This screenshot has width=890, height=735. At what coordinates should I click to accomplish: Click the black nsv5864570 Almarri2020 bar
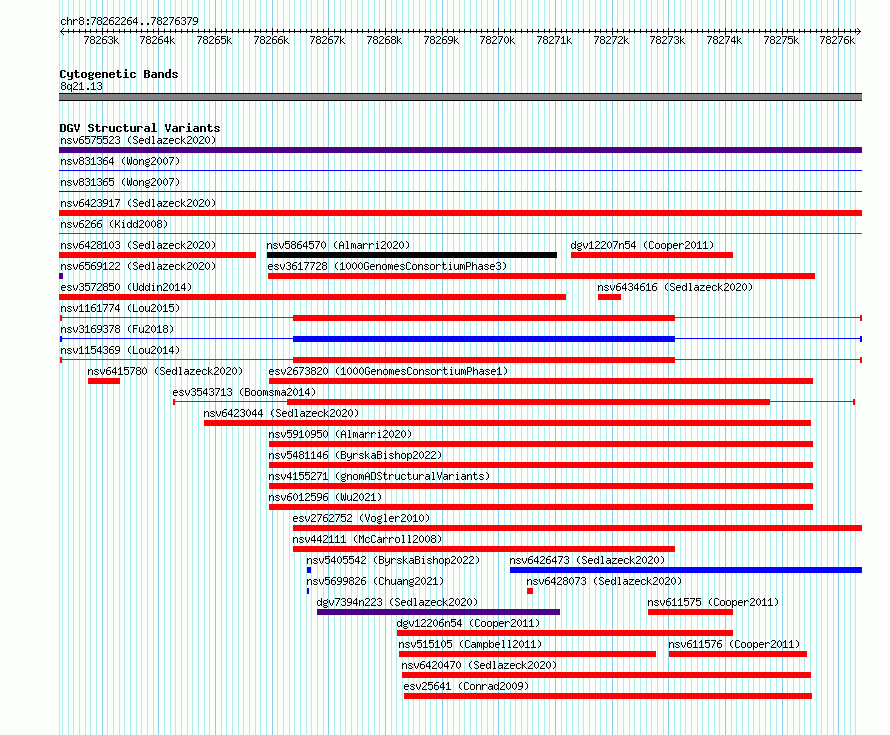[412, 255]
